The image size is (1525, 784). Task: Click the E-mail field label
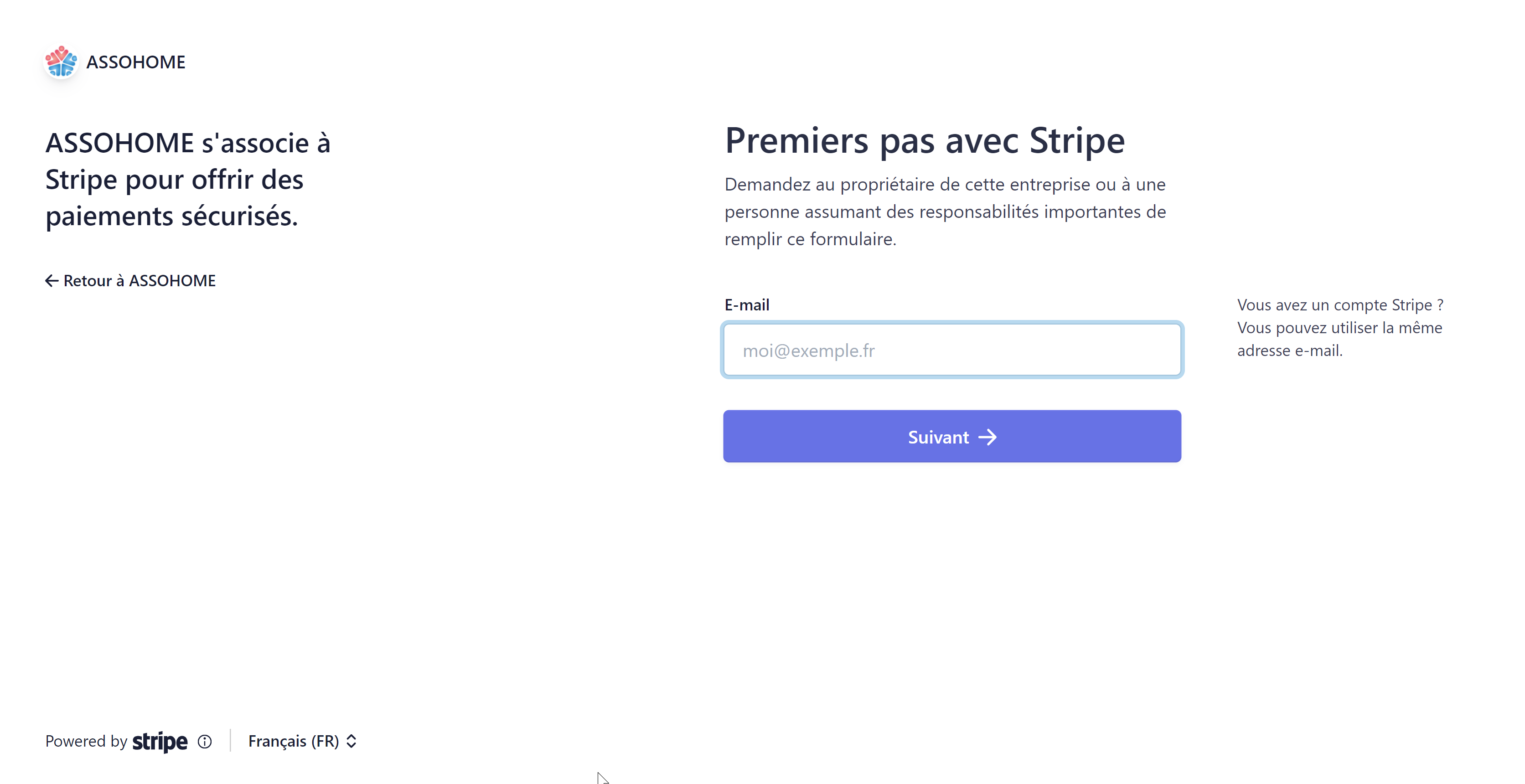746,305
